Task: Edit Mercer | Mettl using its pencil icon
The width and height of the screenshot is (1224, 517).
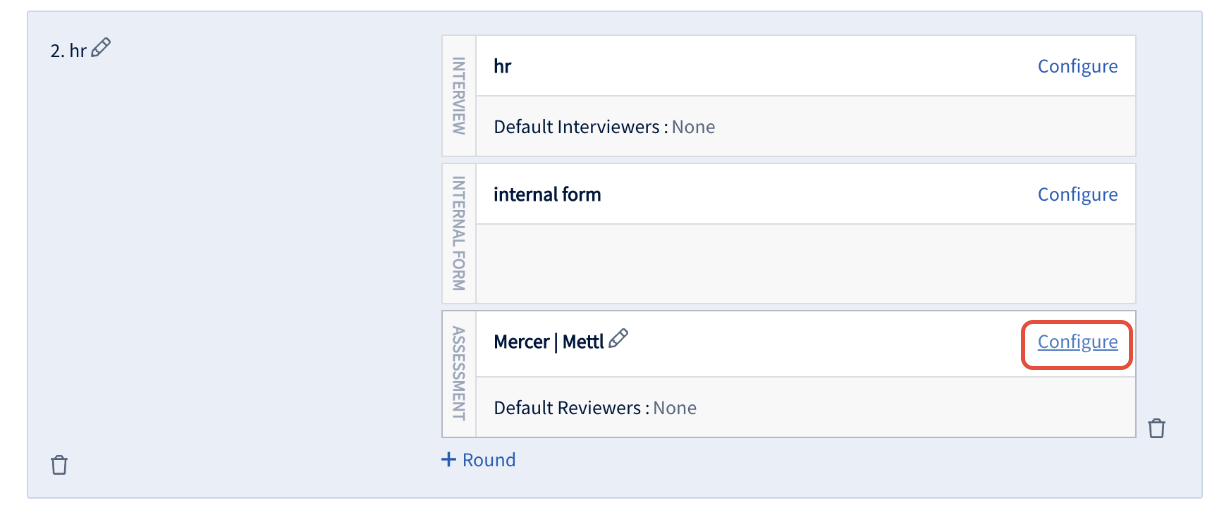Action: coord(619,340)
